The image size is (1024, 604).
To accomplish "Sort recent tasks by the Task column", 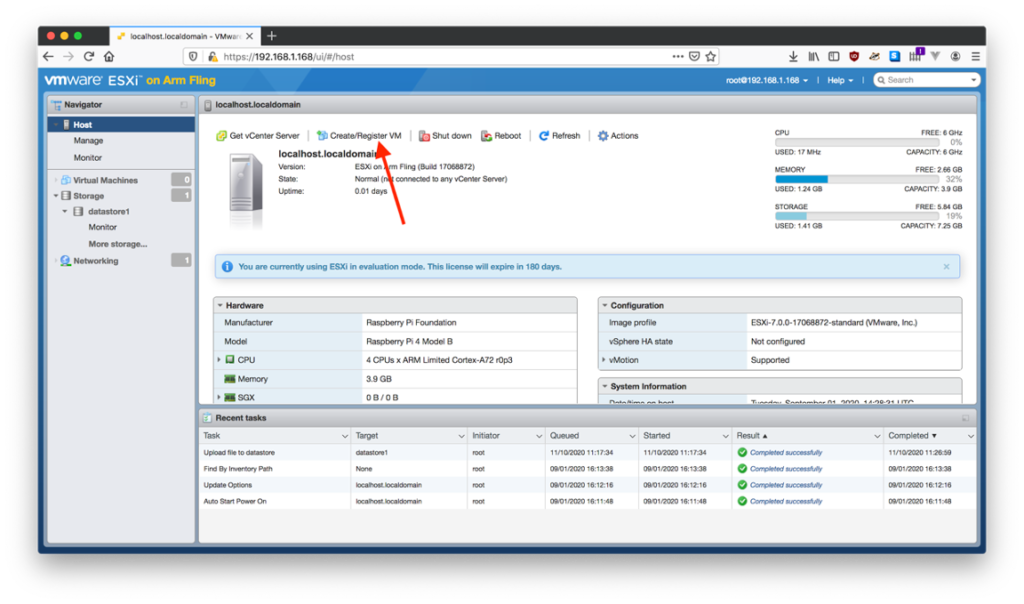I will click(x=212, y=436).
